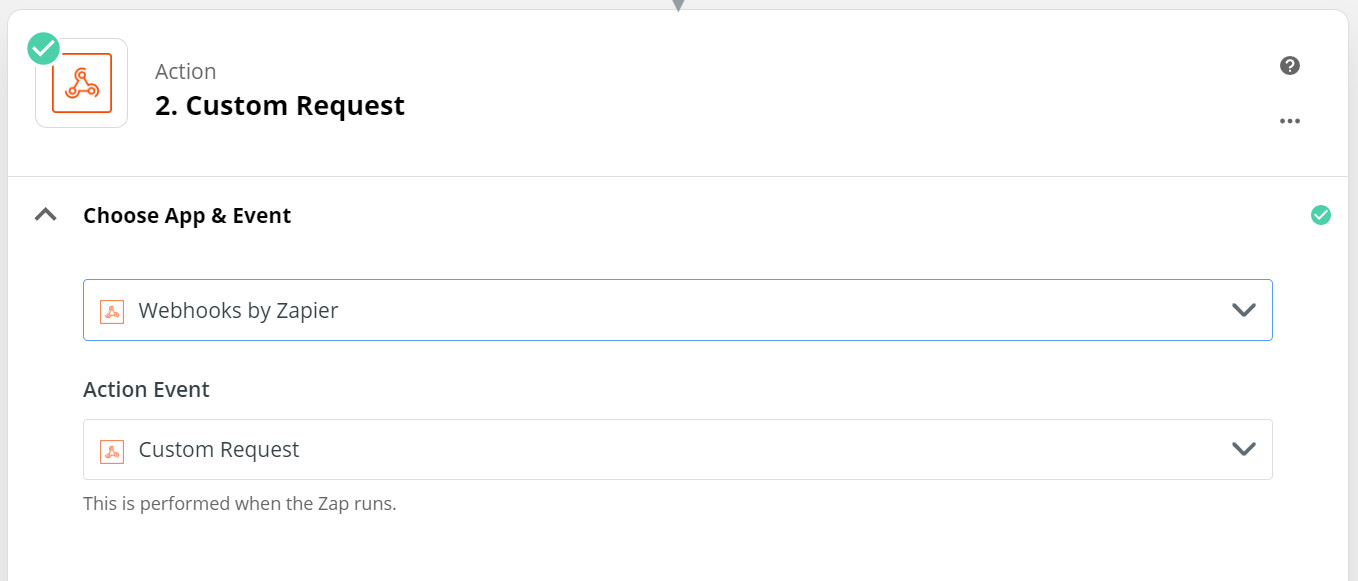This screenshot has width=1358, height=581.
Task: Click green checkmark badge on app icon
Action: (x=44, y=47)
